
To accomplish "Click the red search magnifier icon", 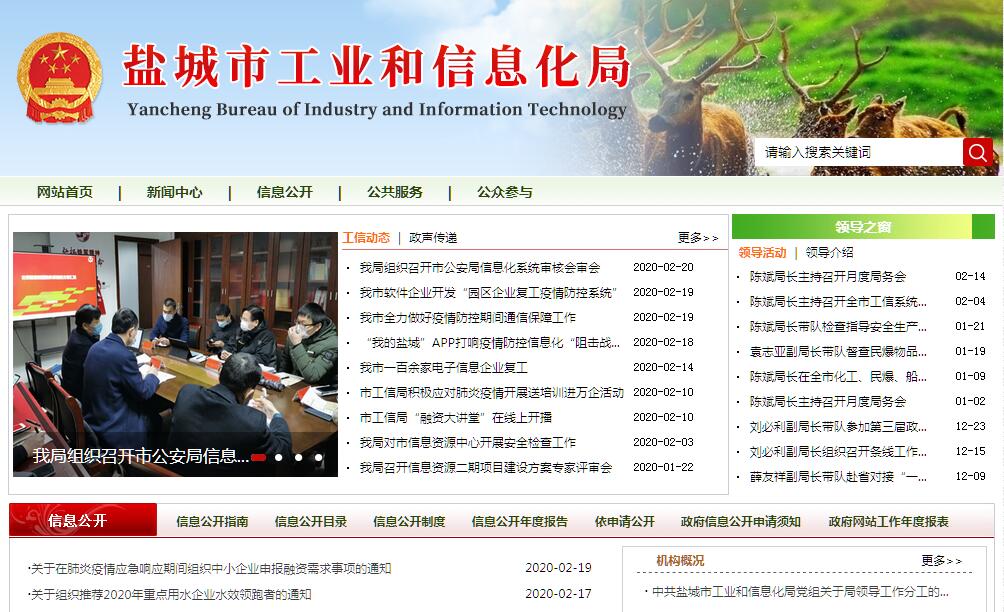I will click(977, 152).
